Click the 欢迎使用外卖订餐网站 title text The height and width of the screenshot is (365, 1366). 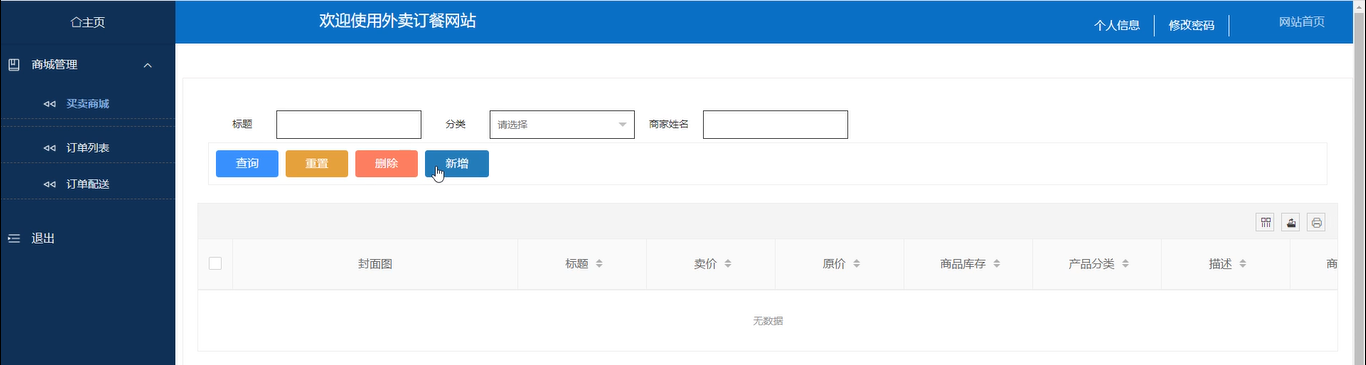point(397,21)
